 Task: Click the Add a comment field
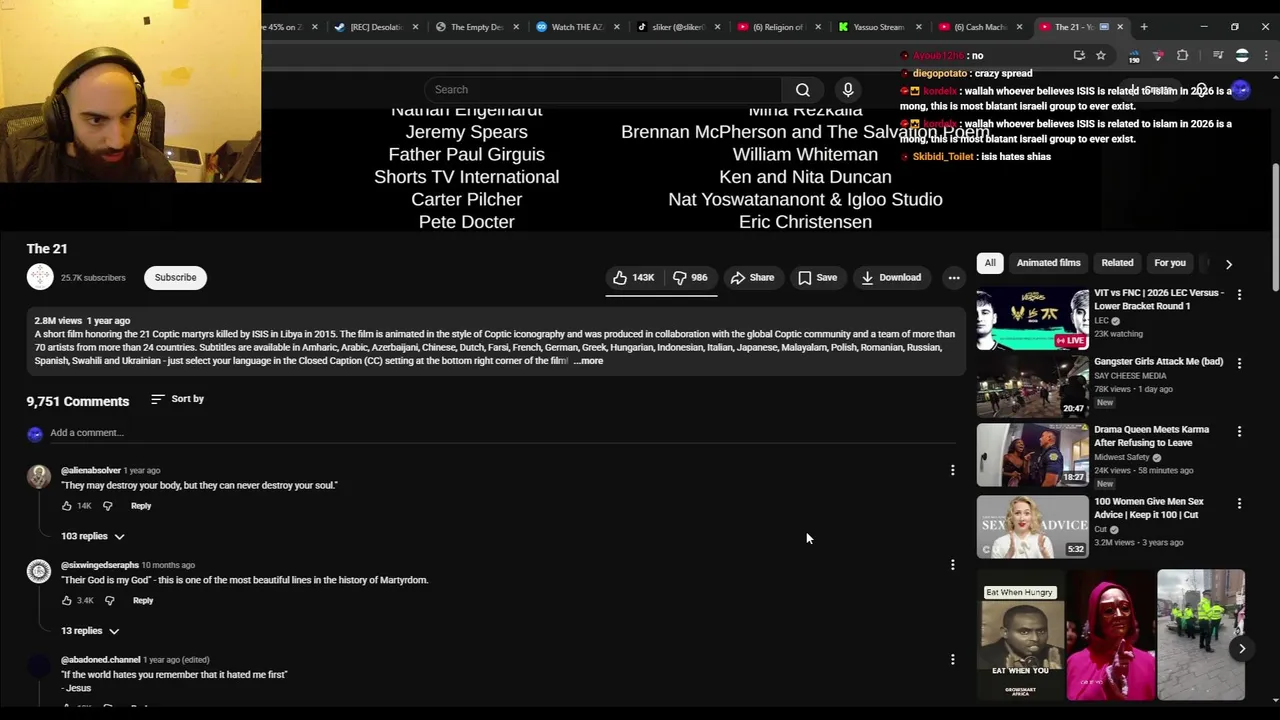(x=503, y=433)
